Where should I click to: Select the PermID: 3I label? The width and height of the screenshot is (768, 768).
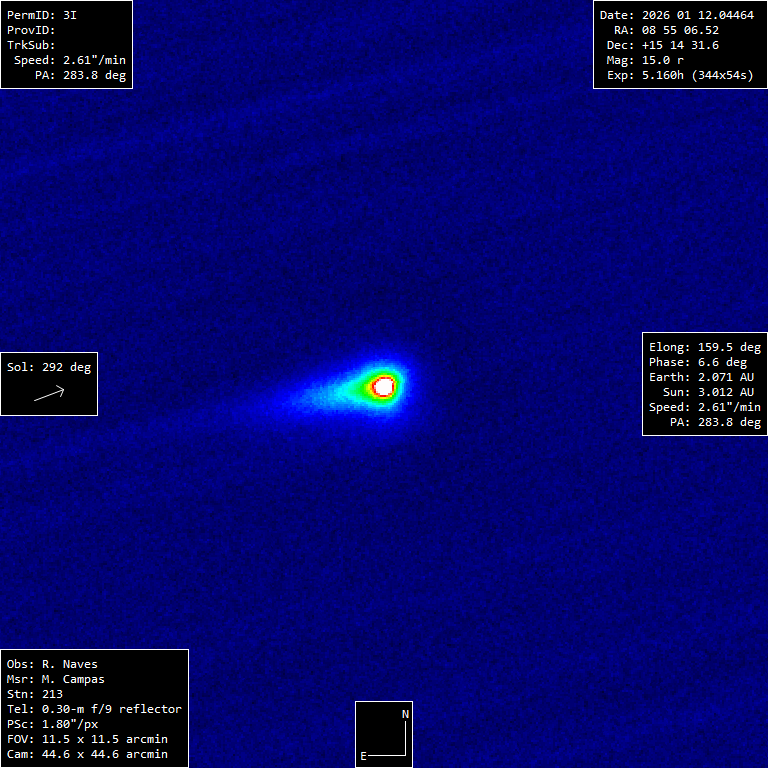coord(42,15)
